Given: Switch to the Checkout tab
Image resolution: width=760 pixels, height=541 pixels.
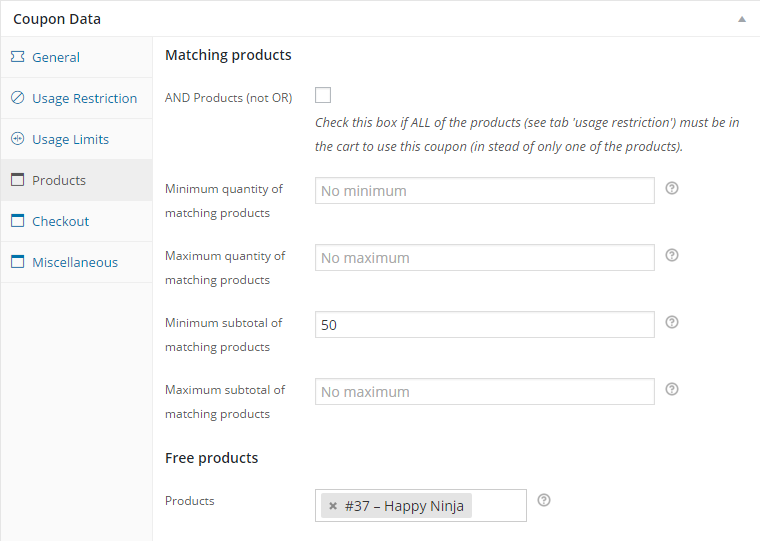Looking at the screenshot, I should click(x=60, y=221).
